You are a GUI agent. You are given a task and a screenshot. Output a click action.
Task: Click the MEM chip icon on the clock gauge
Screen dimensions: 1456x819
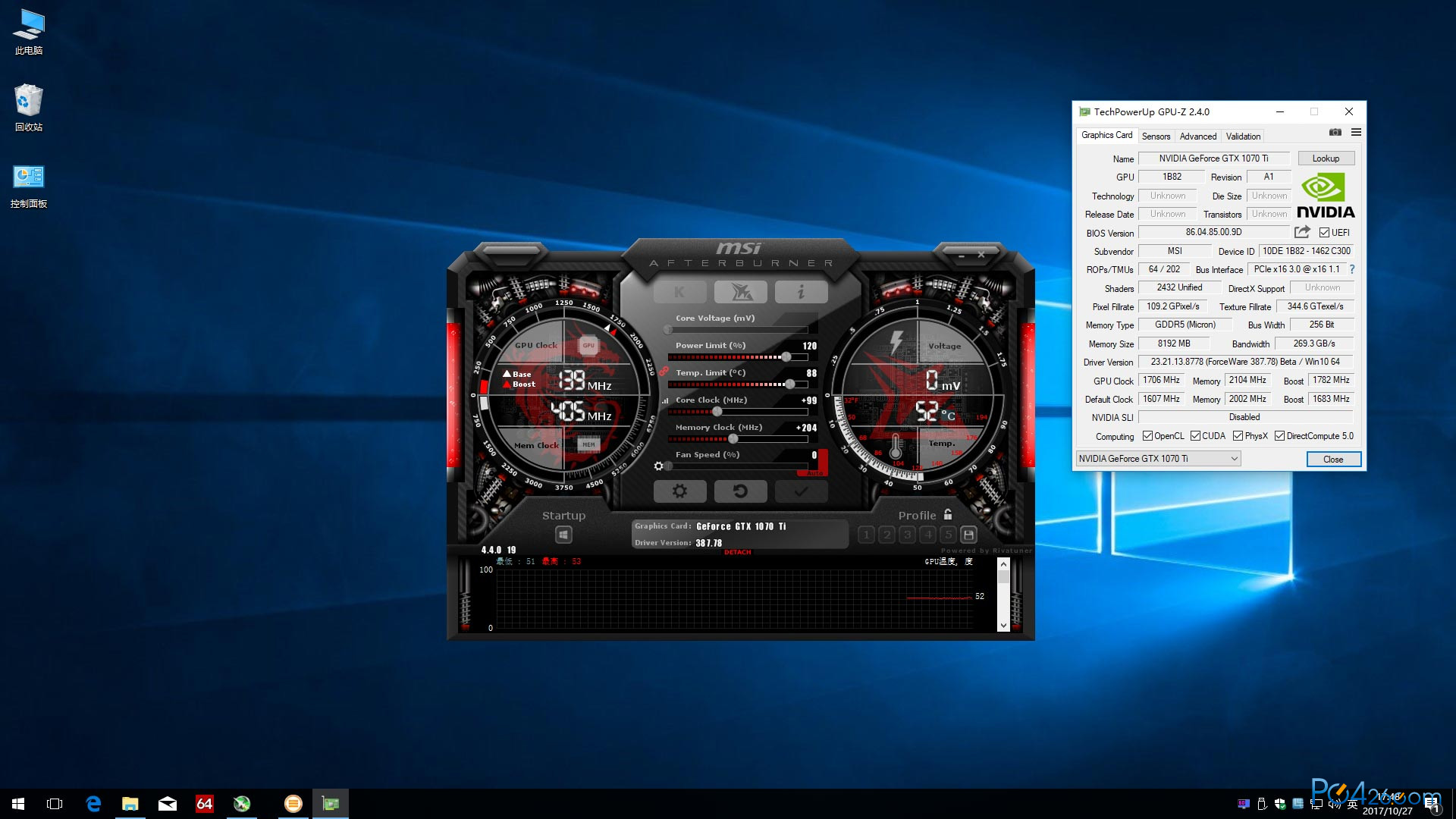[x=588, y=444]
